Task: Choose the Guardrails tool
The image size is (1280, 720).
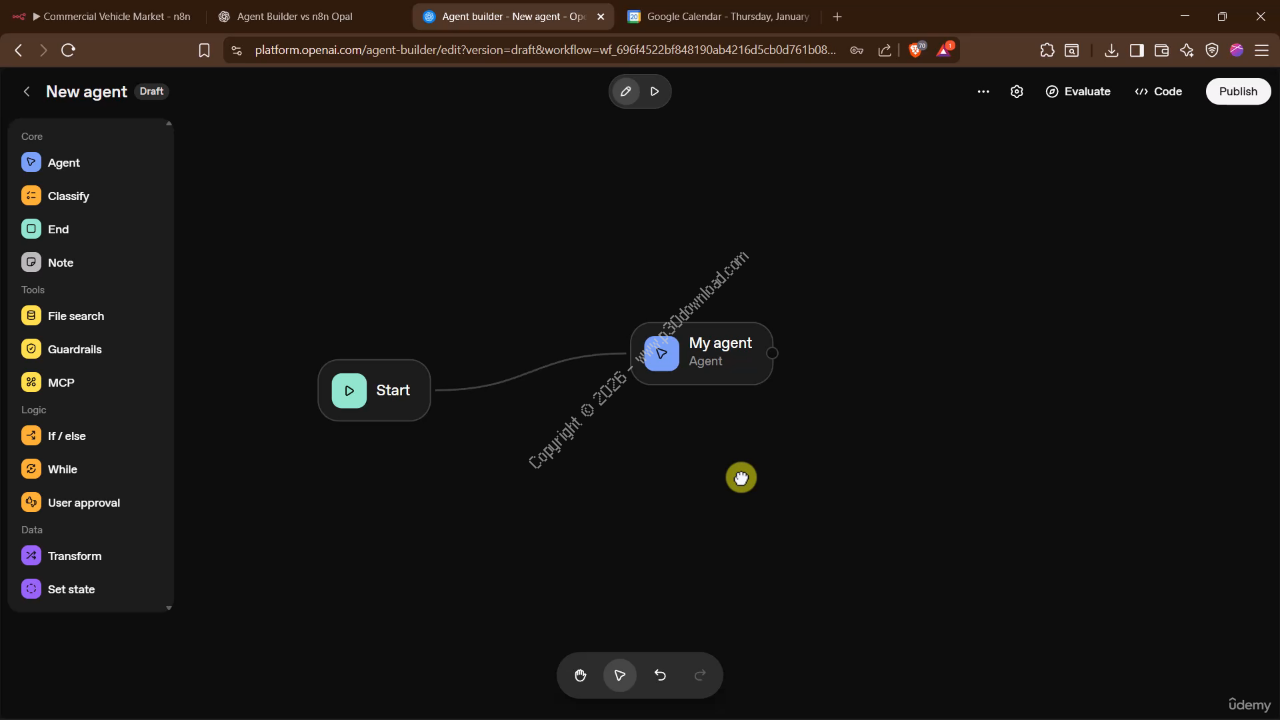Action: 74,349
